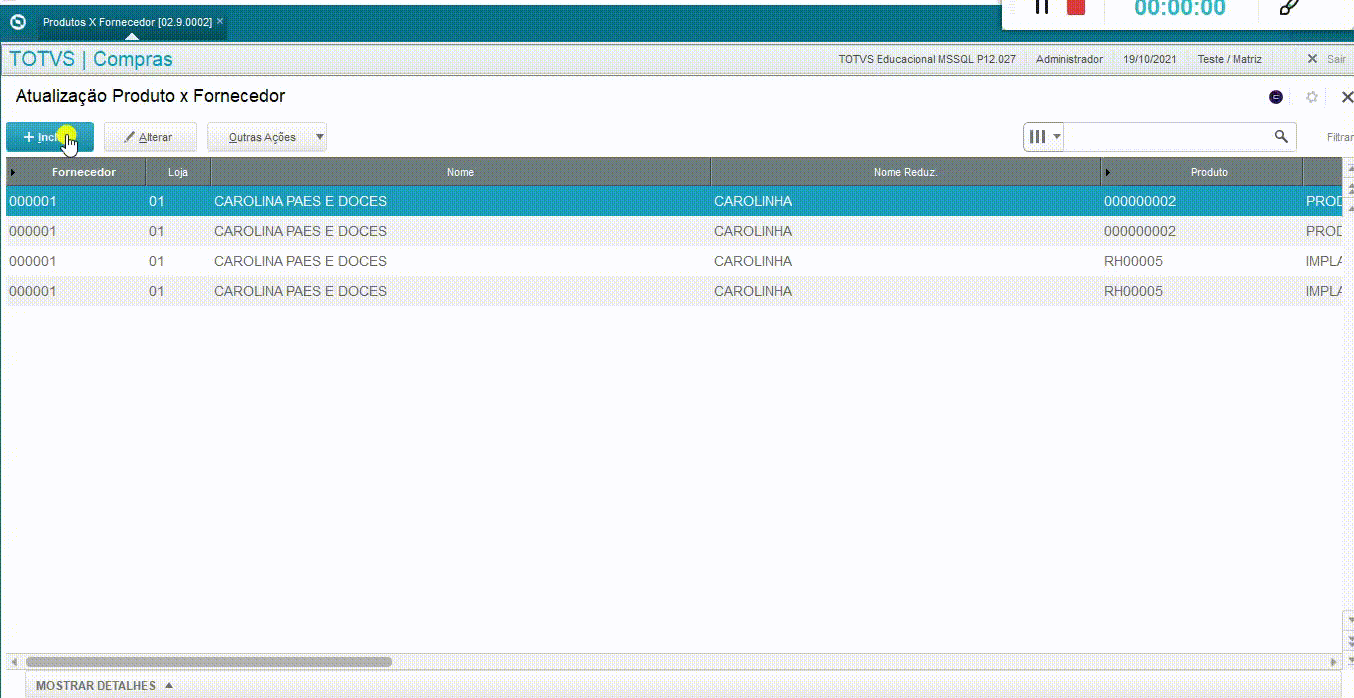Click TOTVS Educacional MSSQL P12.027 label
1354x698 pixels.
[x=927, y=59]
